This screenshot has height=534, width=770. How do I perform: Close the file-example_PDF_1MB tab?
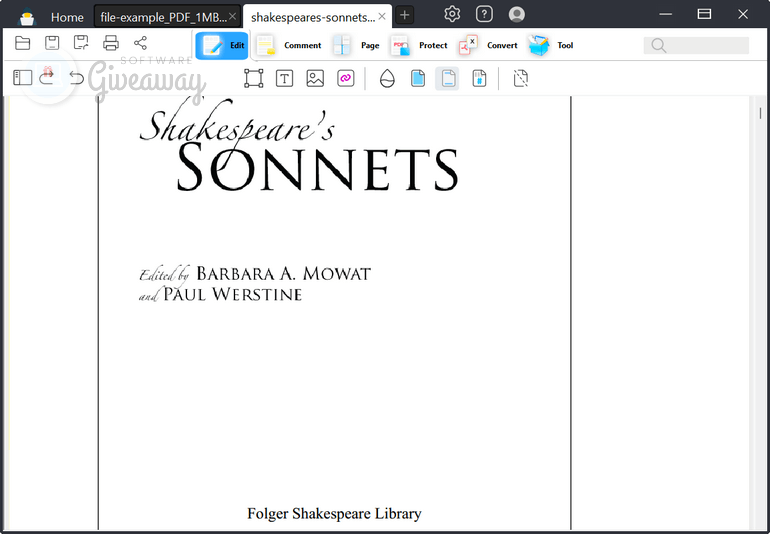click(x=233, y=17)
